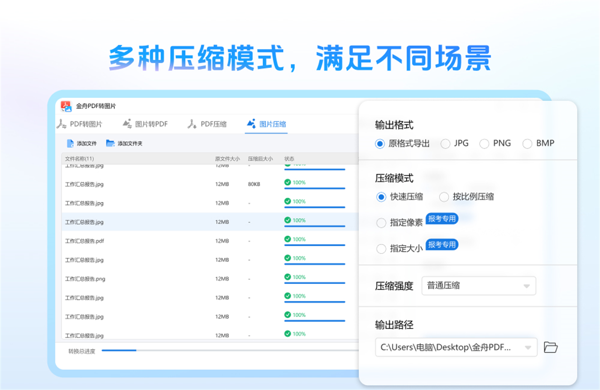Open the browse output folder icon

click(551, 347)
